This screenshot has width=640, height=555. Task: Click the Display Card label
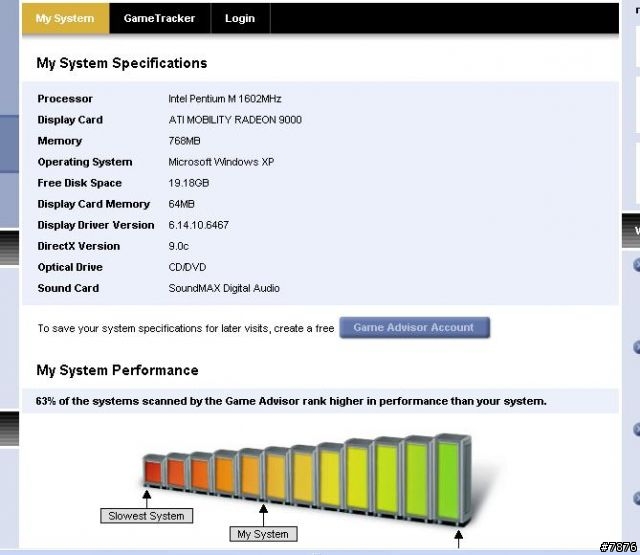tap(70, 120)
